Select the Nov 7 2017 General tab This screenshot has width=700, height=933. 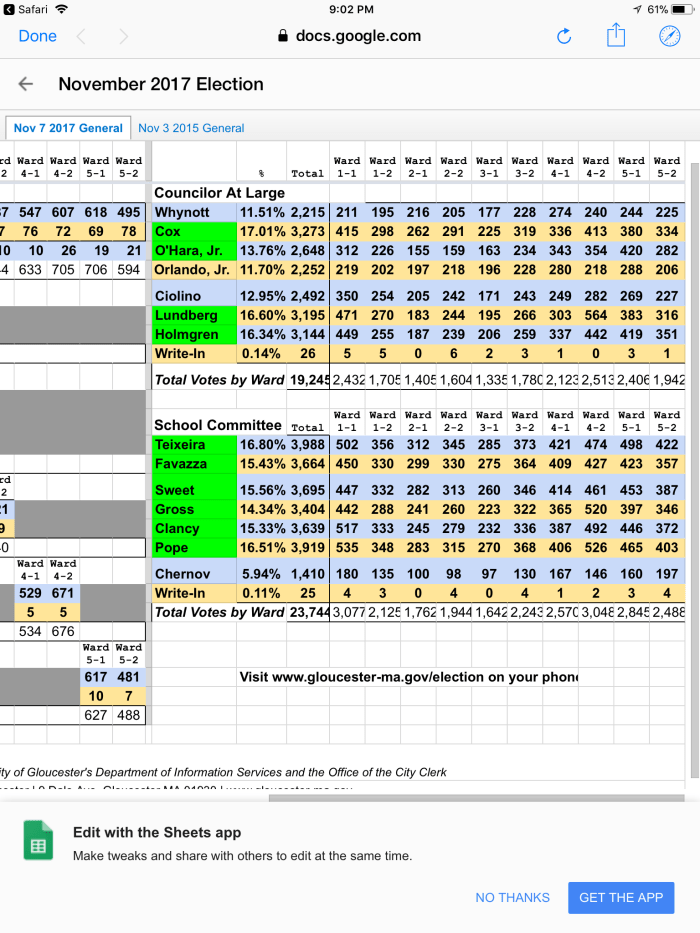(68, 128)
